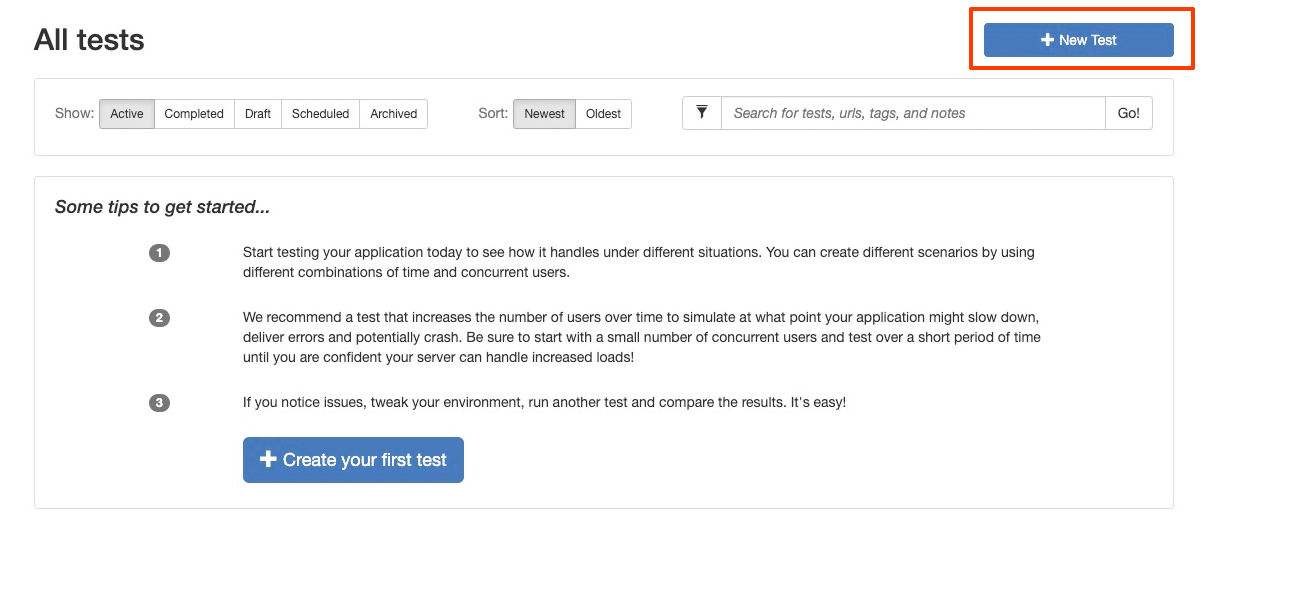The height and width of the screenshot is (591, 1303).
Task: Click the New Test button label
Action: [x=1087, y=40]
